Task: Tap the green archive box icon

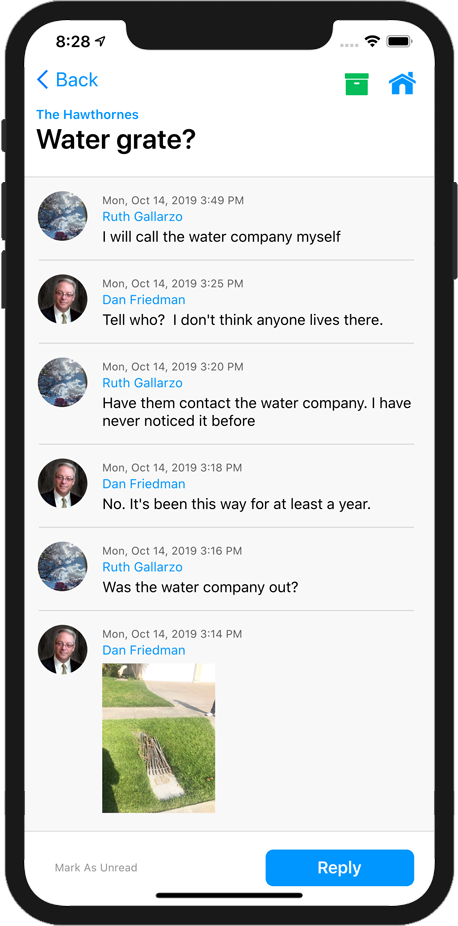Action: [356, 84]
